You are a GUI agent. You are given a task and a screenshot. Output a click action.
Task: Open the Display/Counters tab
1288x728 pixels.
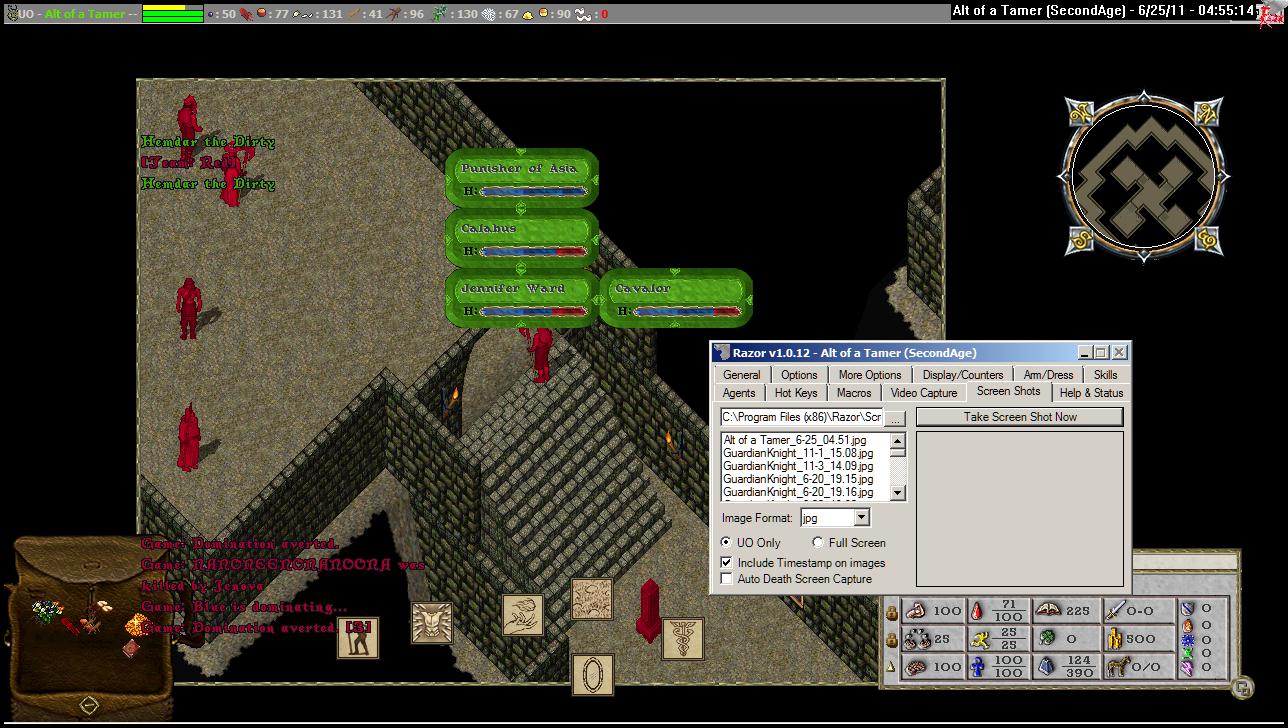click(962, 375)
